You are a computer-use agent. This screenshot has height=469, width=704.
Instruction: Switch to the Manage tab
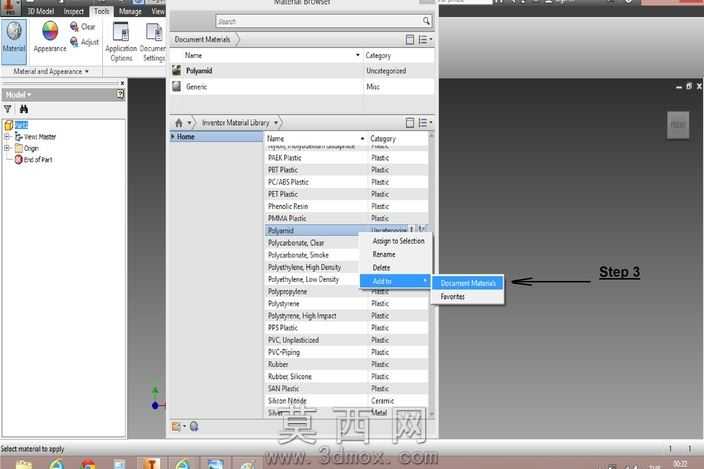(x=130, y=11)
